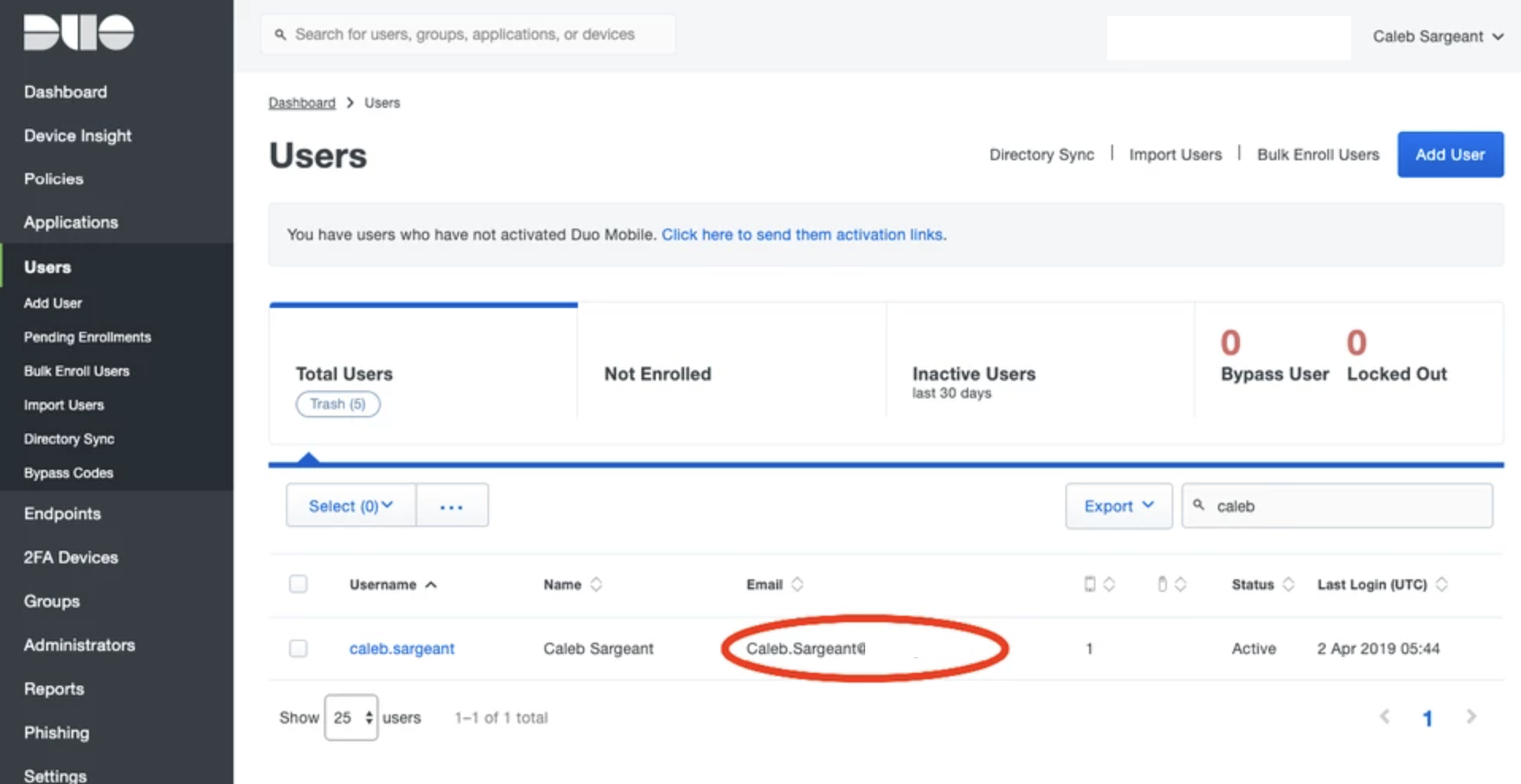Click the blue Add User button
The width and height of the screenshot is (1521, 784).
pyautogui.click(x=1450, y=155)
